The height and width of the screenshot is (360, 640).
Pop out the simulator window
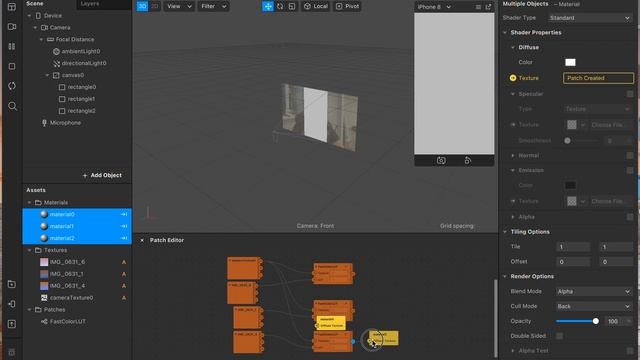click(x=488, y=7)
